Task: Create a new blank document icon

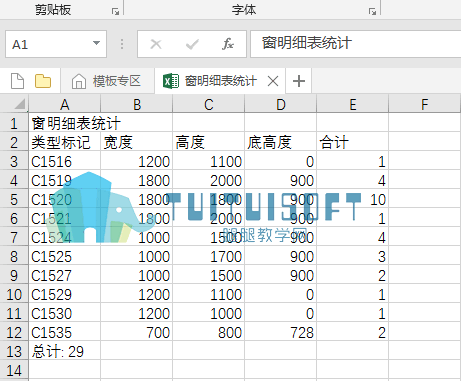Action: (x=17, y=81)
